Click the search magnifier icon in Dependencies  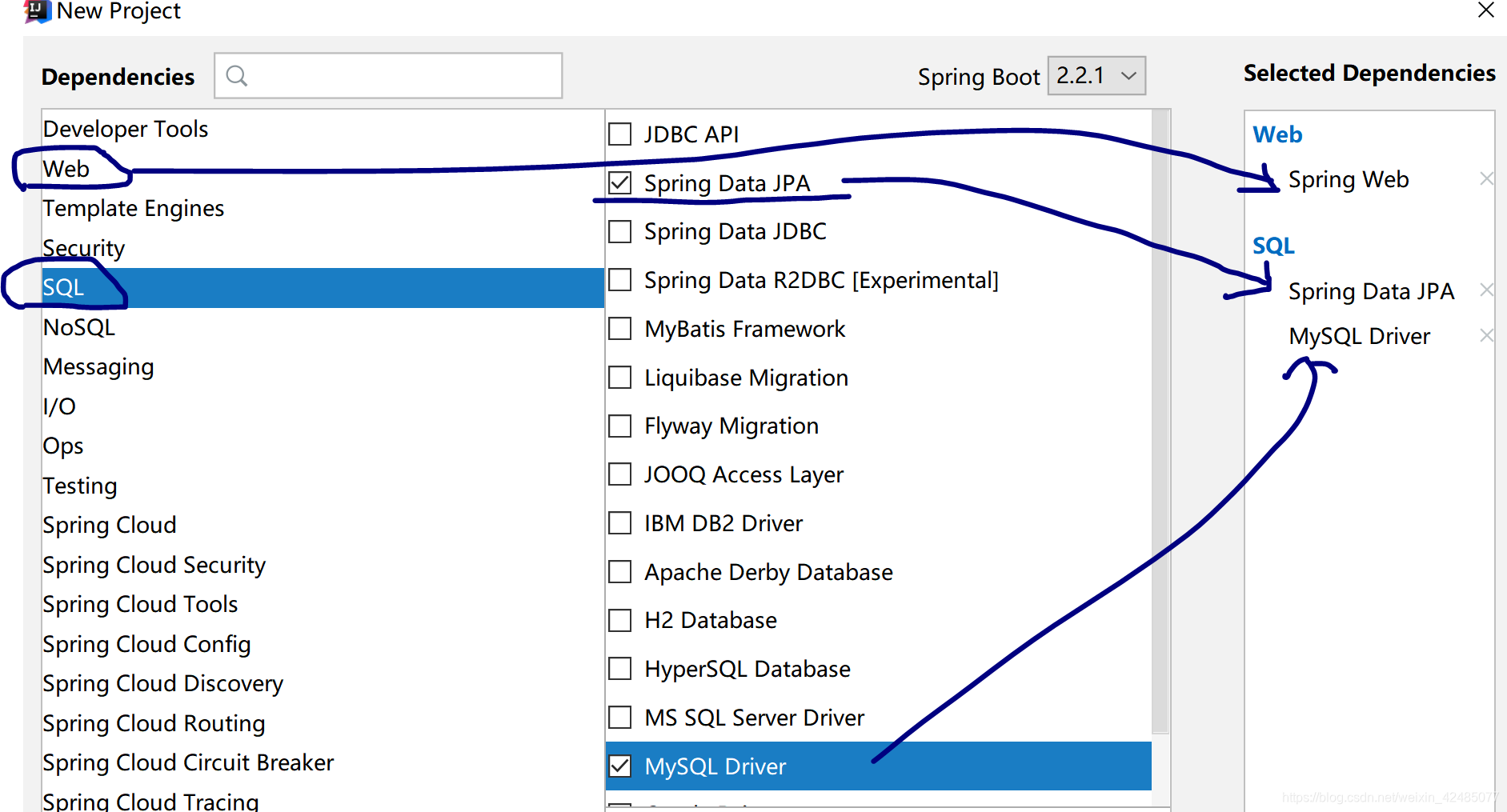click(x=237, y=76)
